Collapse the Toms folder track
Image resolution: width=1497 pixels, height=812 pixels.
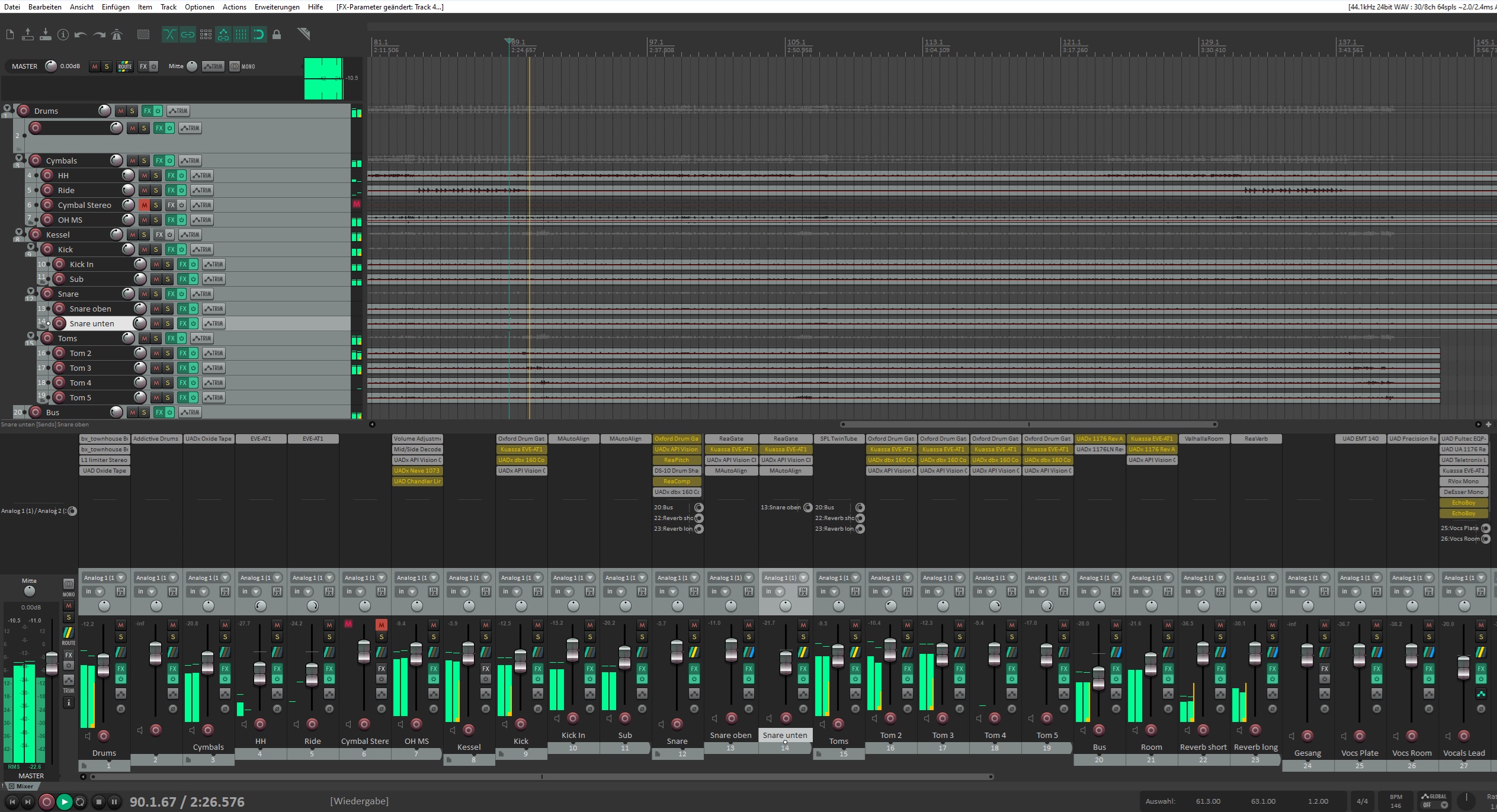coord(30,336)
